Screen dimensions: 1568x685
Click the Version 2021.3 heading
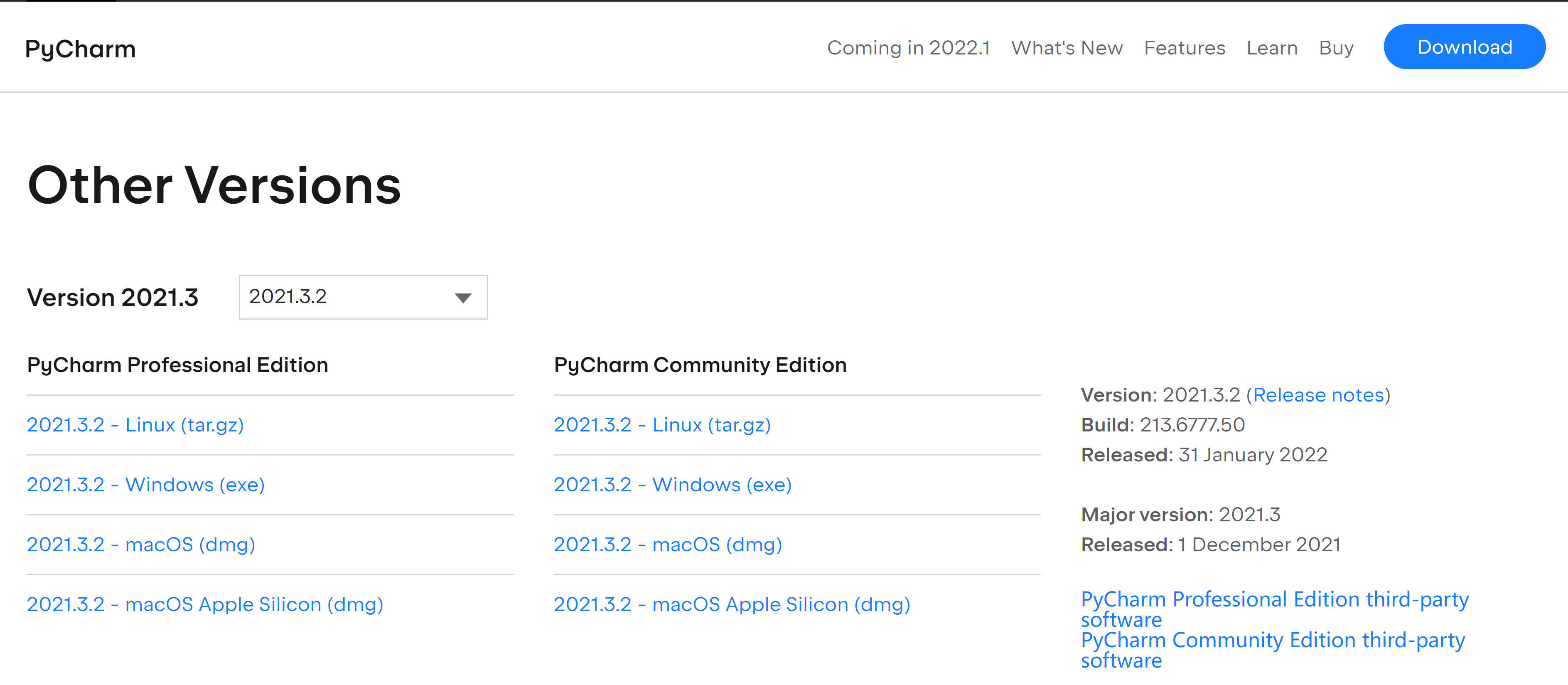[113, 298]
